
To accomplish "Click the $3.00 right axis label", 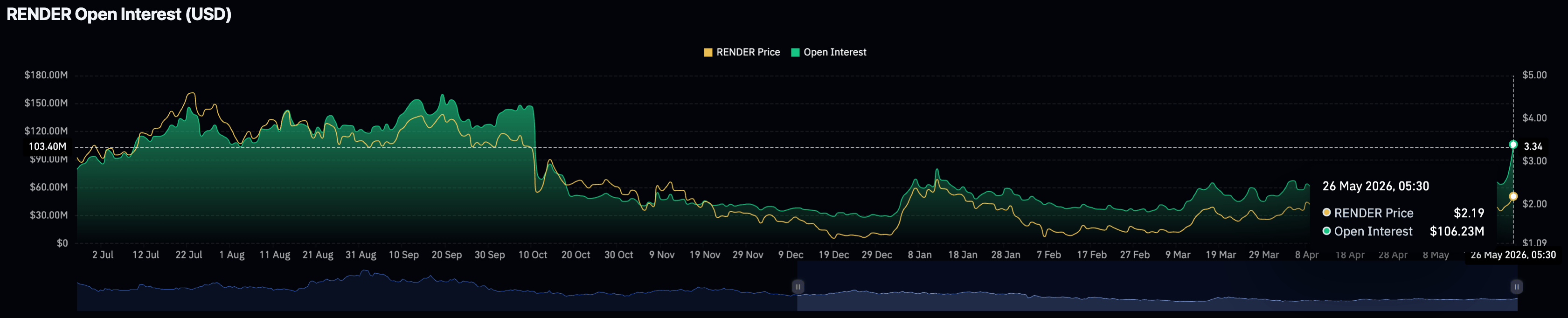I will click(1534, 161).
